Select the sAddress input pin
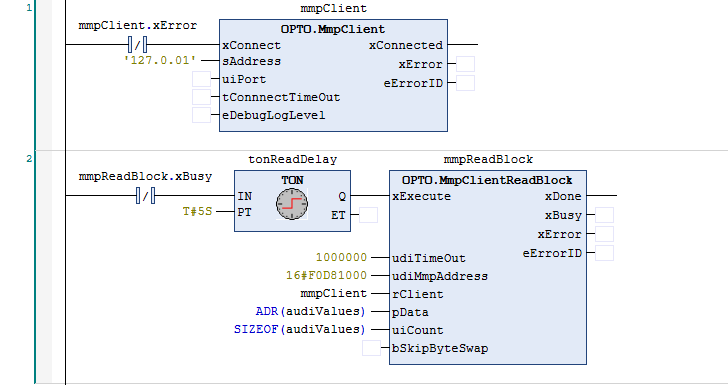 251,61
